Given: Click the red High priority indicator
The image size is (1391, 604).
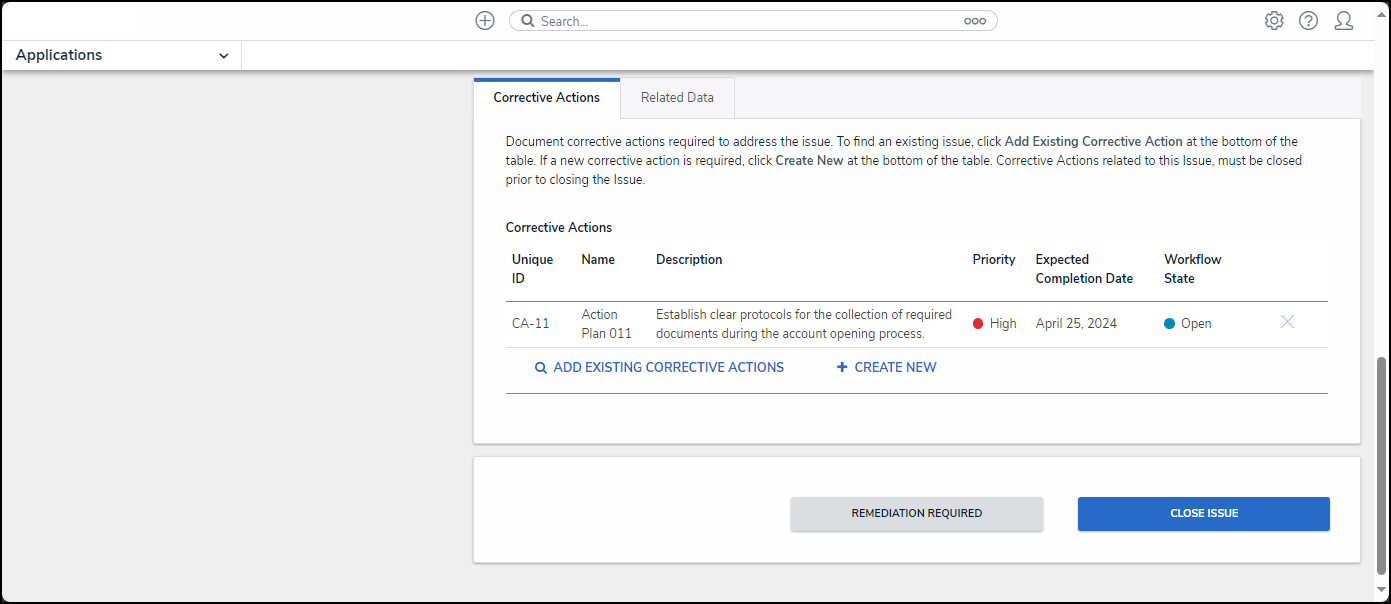Looking at the screenshot, I should pos(978,324).
